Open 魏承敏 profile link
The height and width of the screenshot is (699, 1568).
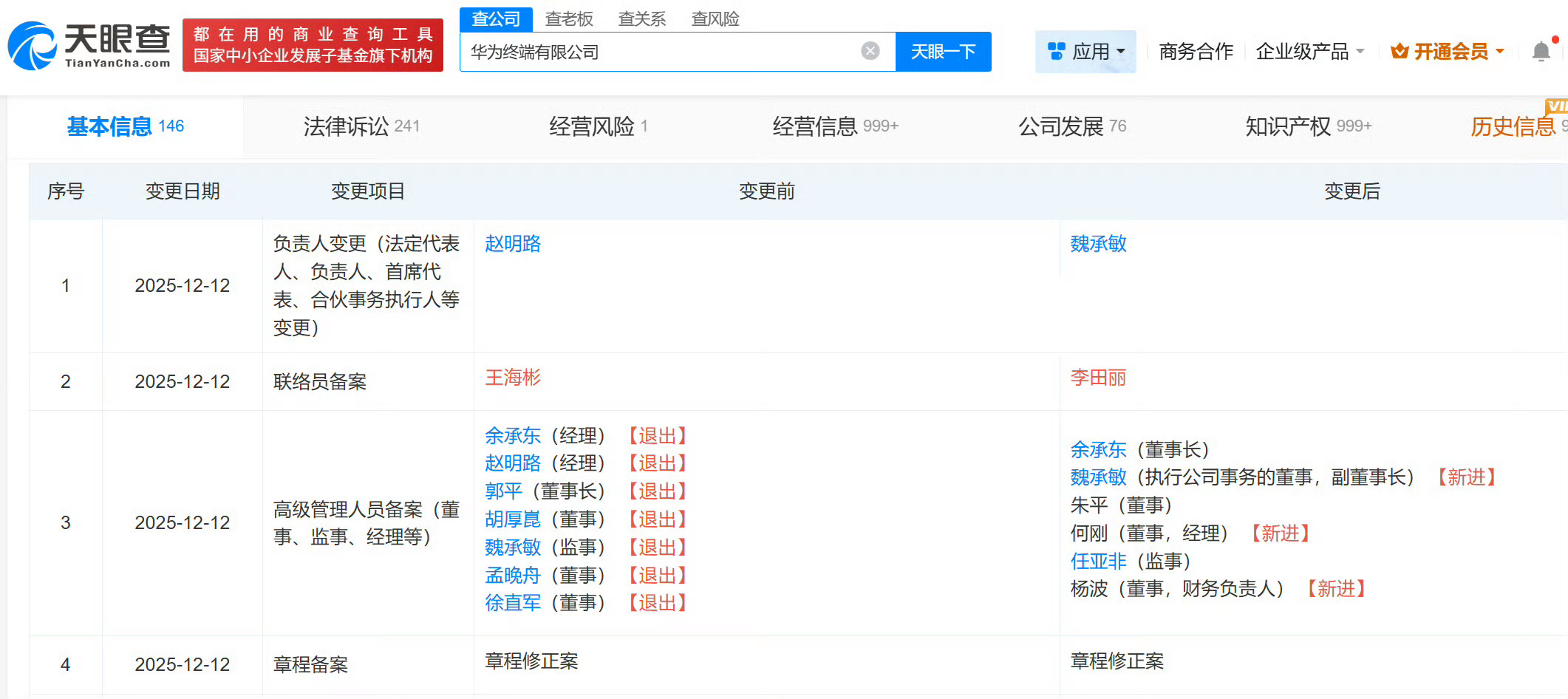tap(1098, 244)
